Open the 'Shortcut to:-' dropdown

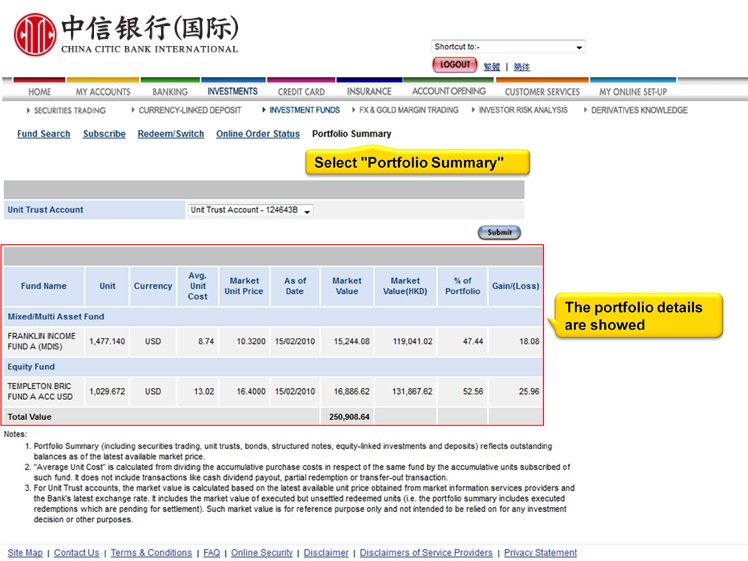(x=508, y=47)
